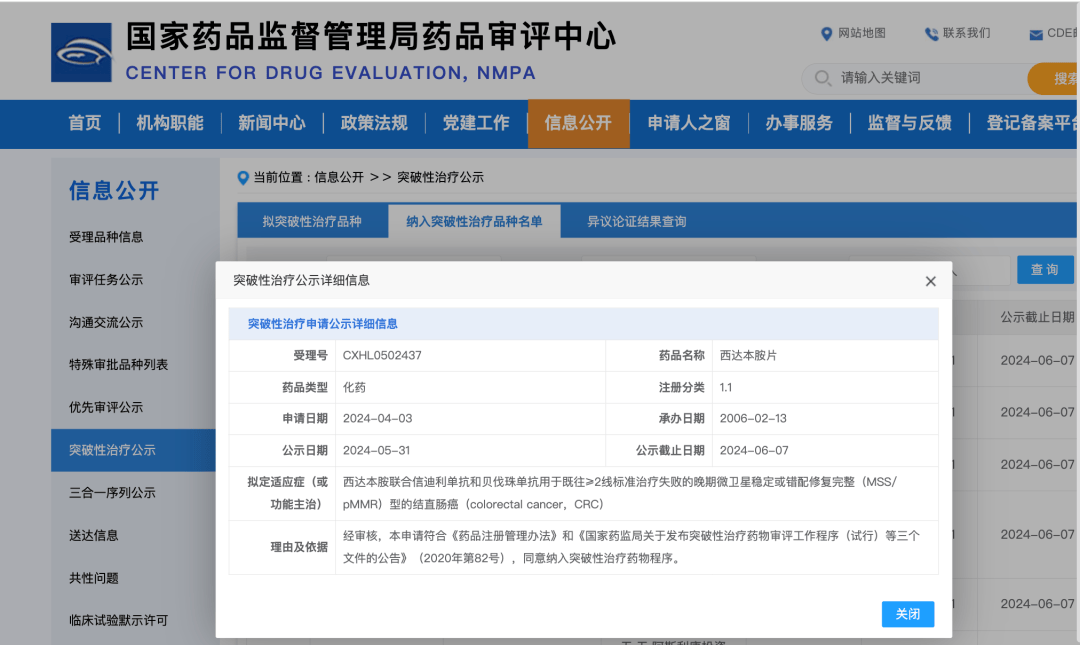Screen dimensions: 1080x645
Task: Click the envelope icon for CDE邮箱
Action: (1037, 33)
